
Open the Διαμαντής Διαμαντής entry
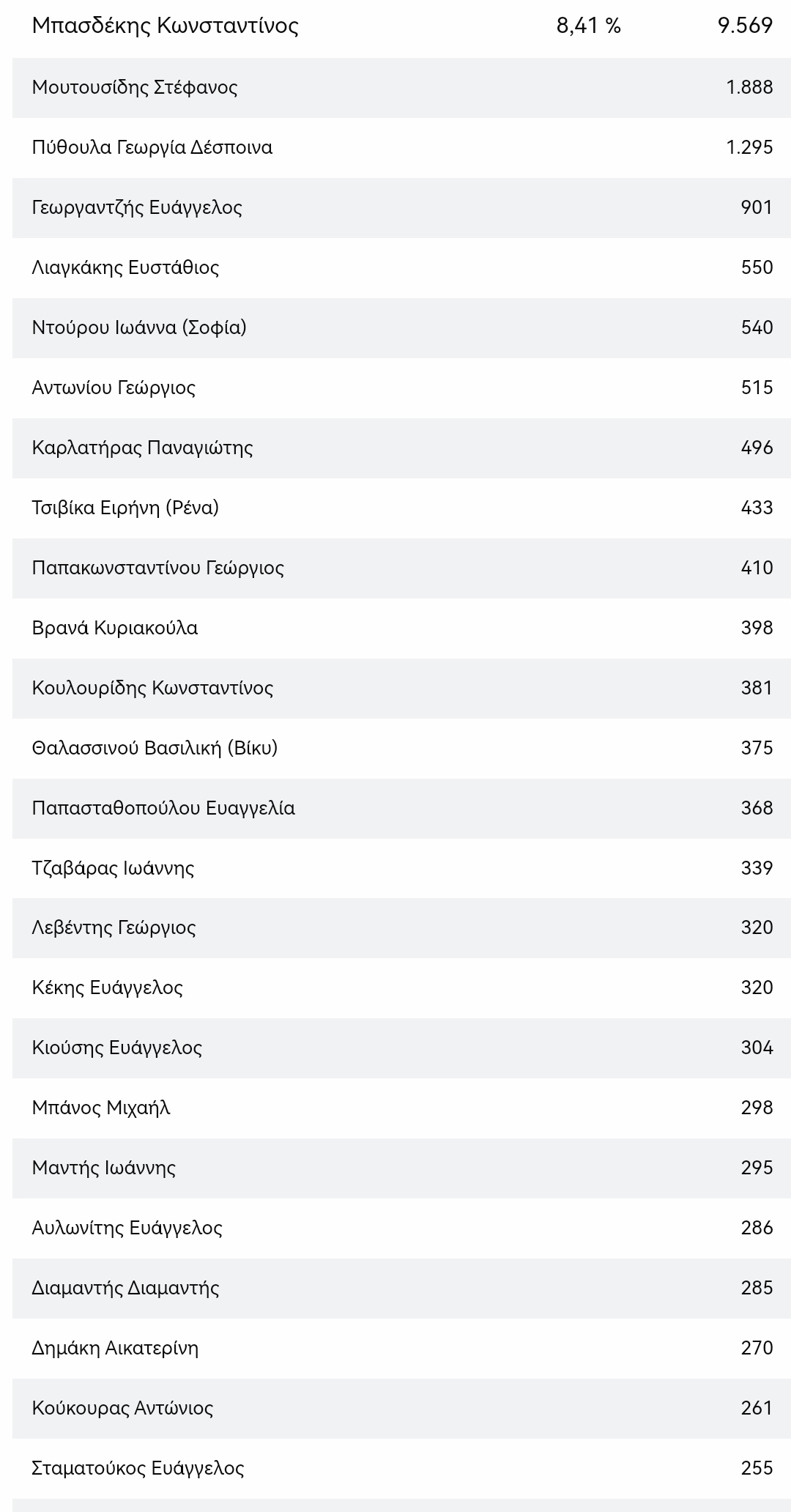(125, 1288)
